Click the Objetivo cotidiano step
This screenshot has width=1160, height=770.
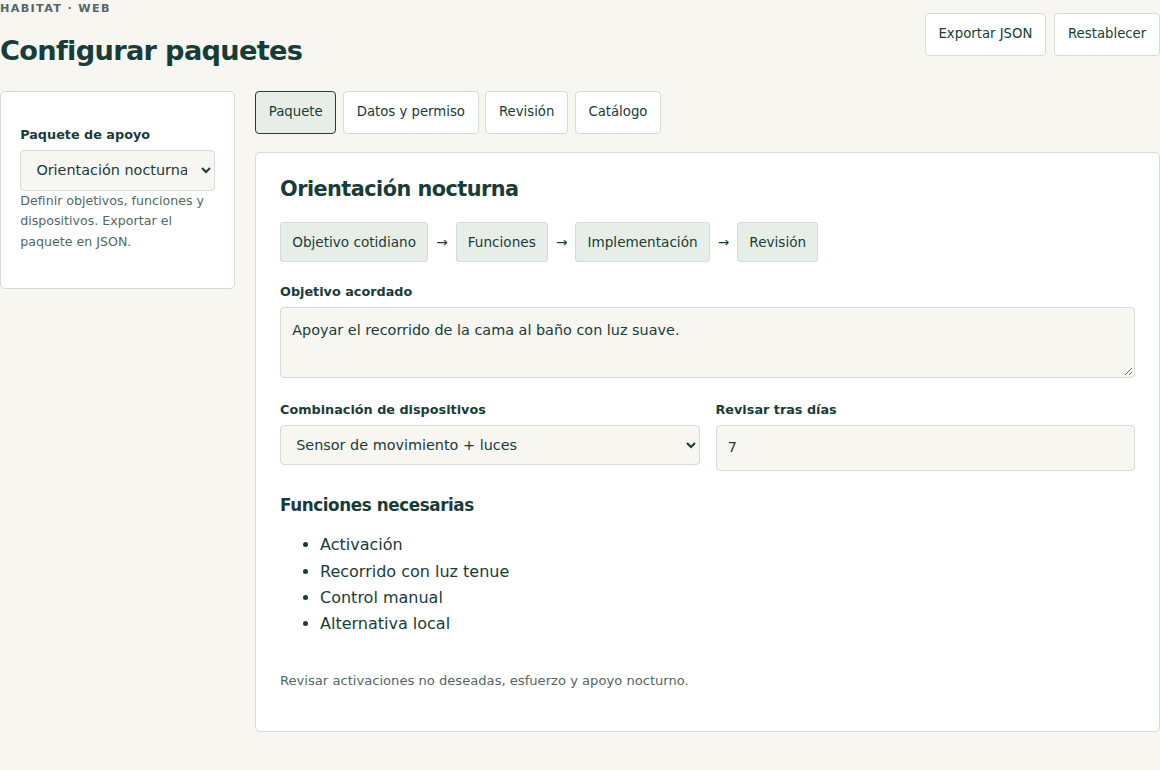[354, 242]
